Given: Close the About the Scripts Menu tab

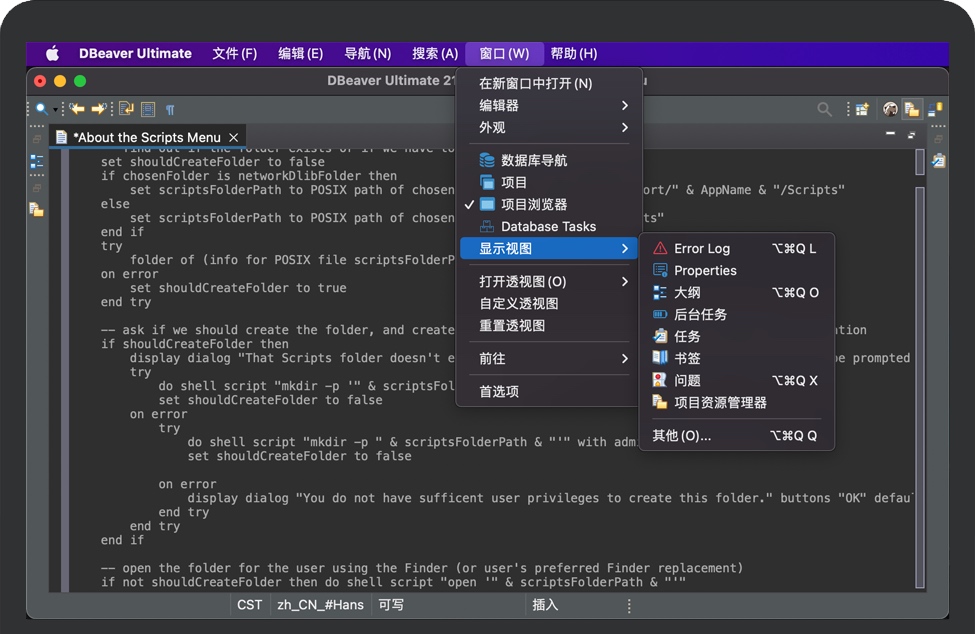Looking at the screenshot, I should click(234, 137).
